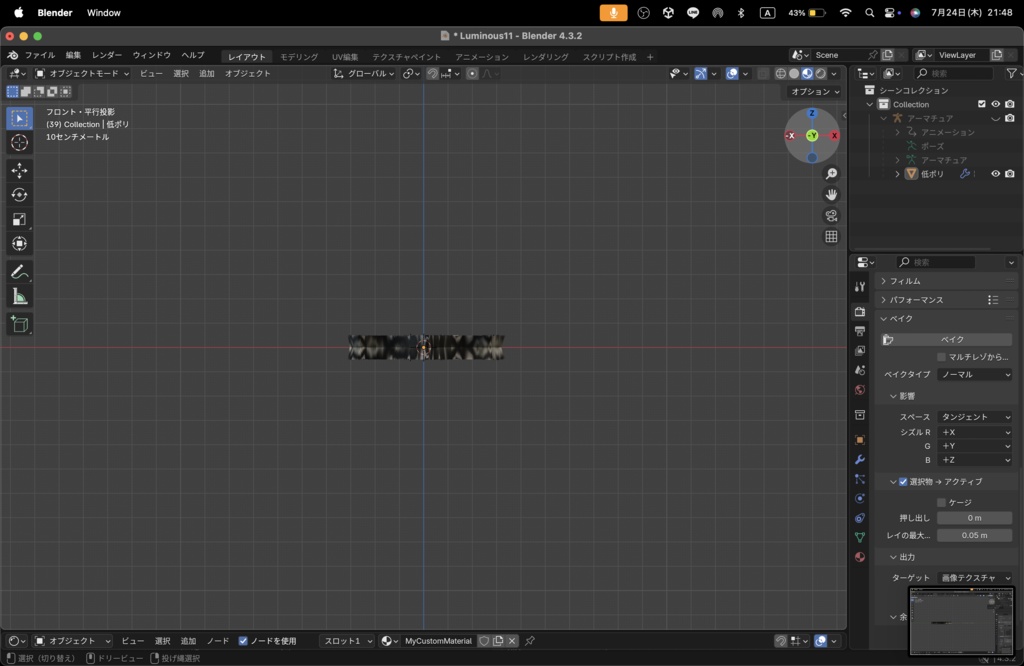Activate the Annotate pencil tool
The height and width of the screenshot is (666, 1024).
tap(20, 272)
